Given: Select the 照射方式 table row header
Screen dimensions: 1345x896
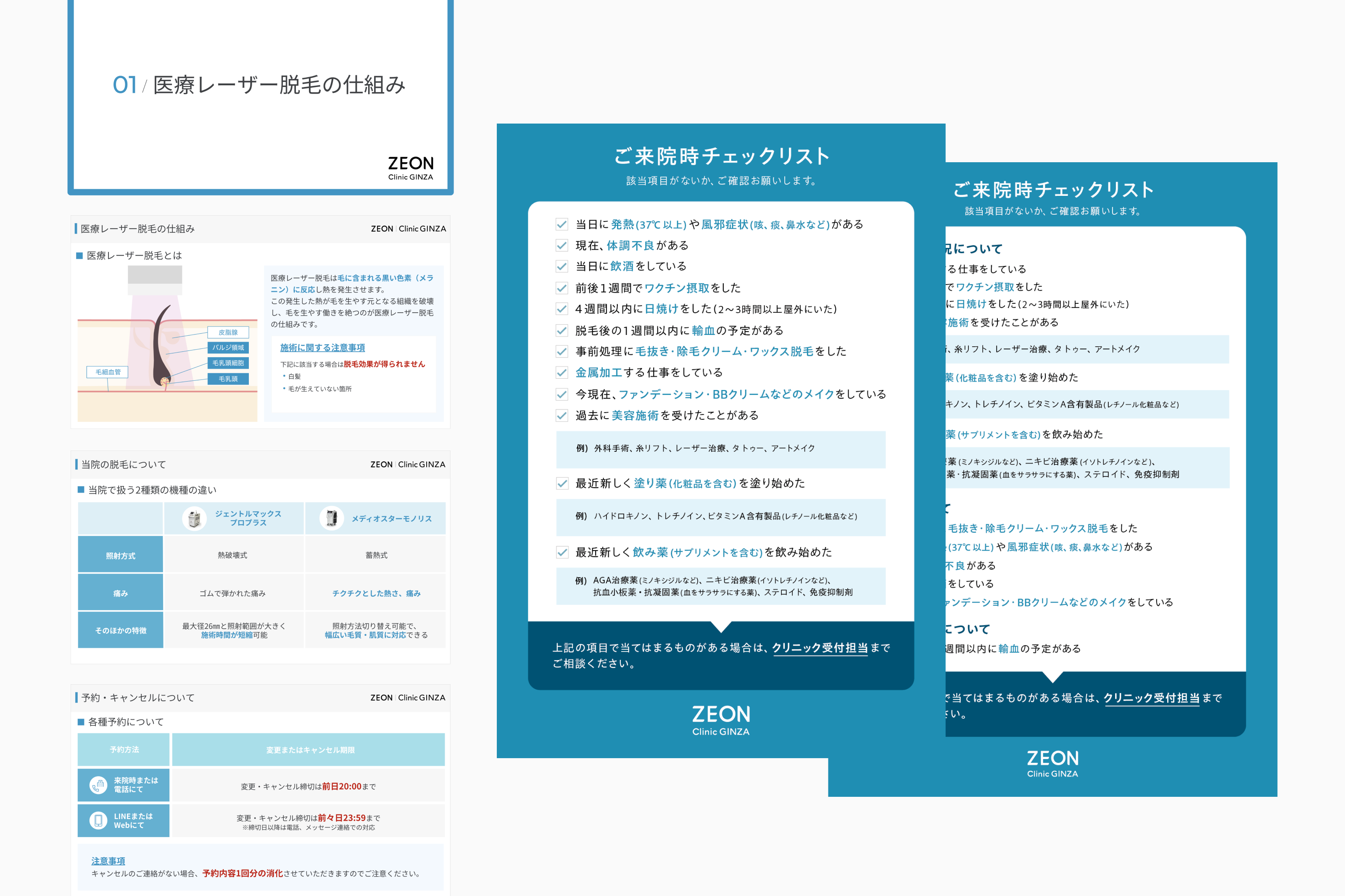Looking at the screenshot, I should coord(121,555).
